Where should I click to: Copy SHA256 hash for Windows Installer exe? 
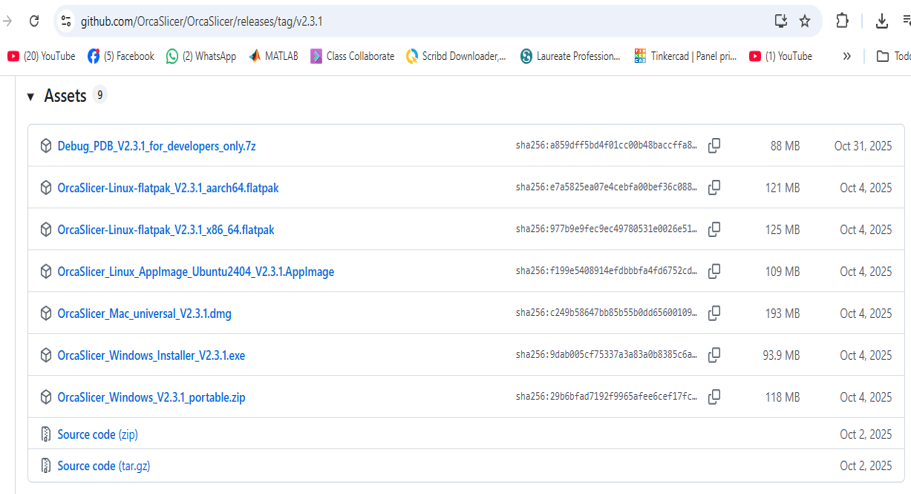tap(714, 355)
